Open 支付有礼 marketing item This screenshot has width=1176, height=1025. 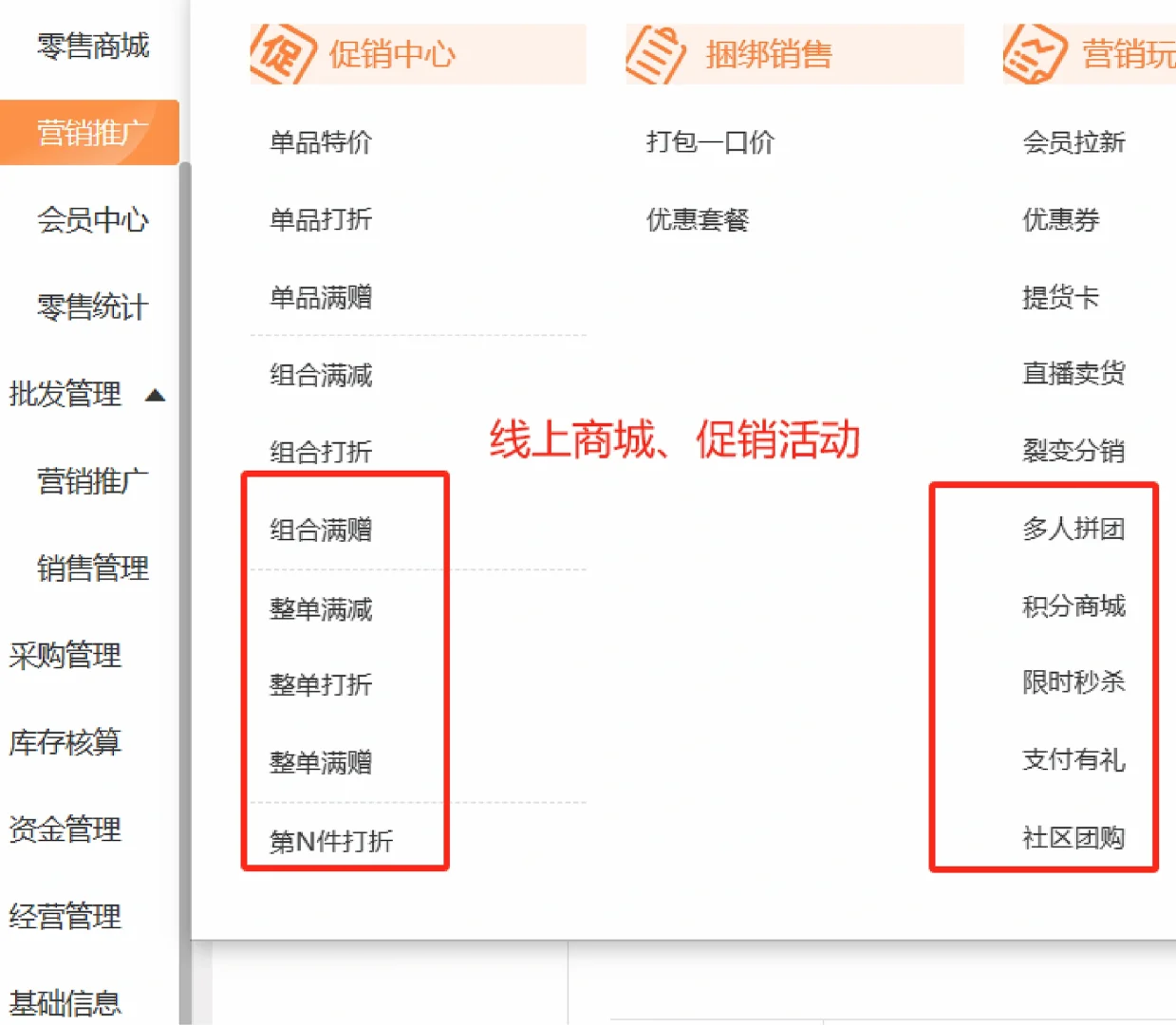[x=1073, y=760]
